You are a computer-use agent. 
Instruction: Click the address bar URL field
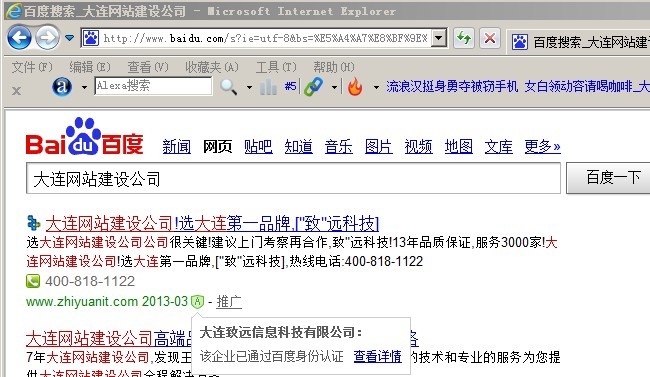[x=265, y=39]
